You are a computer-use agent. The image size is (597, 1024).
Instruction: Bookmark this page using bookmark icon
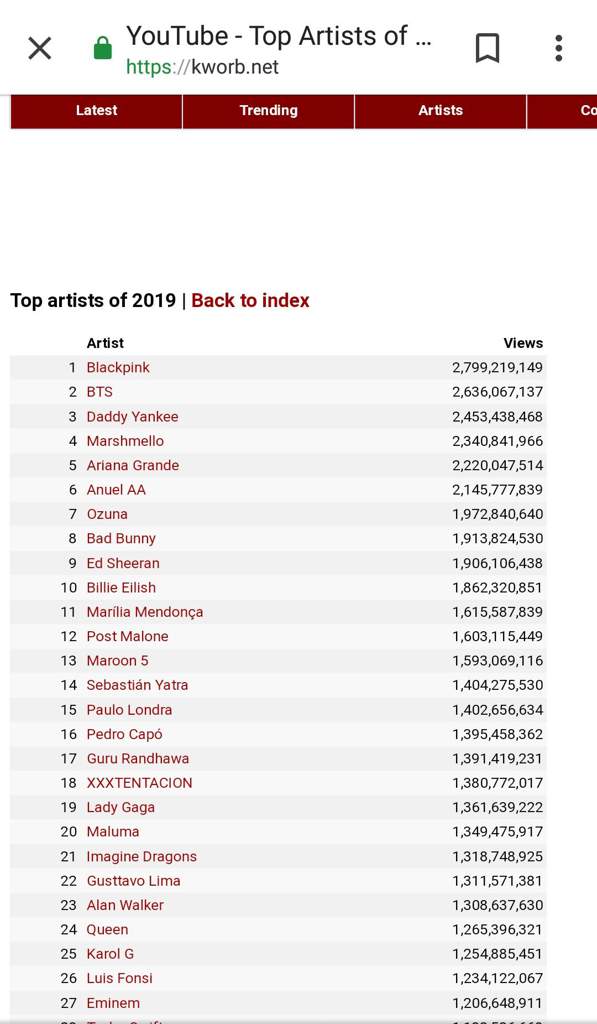click(487, 48)
